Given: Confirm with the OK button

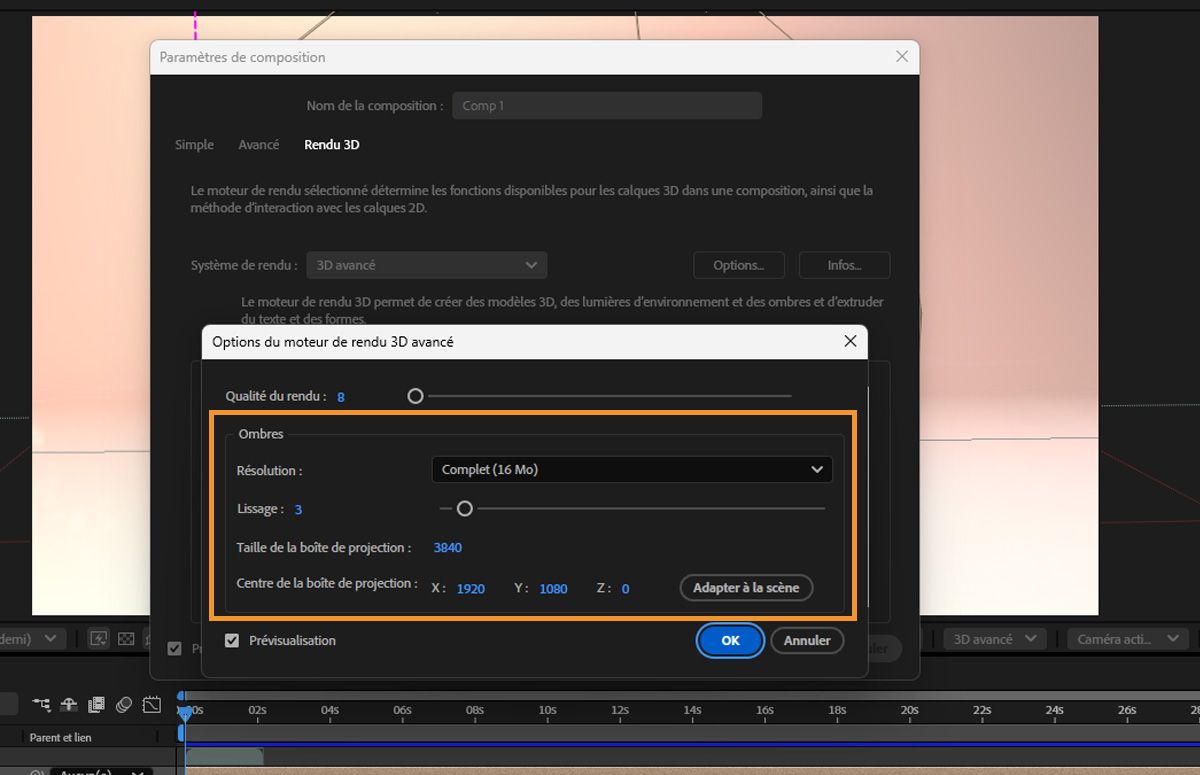Looking at the screenshot, I should (731, 640).
